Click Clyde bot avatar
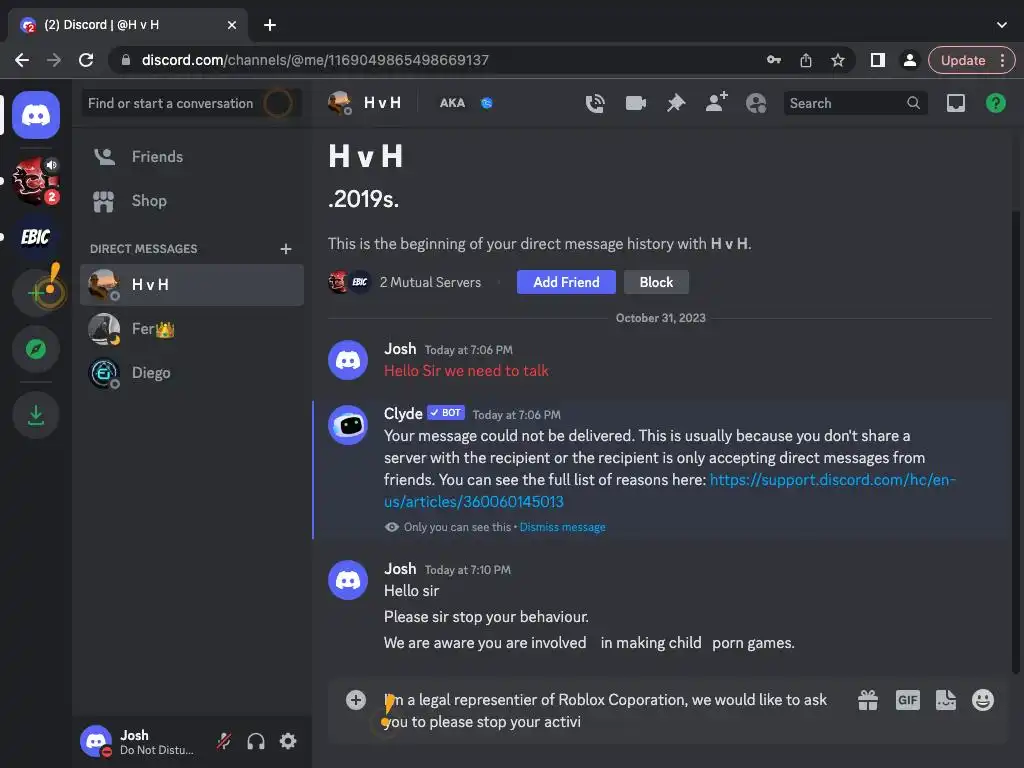The height and width of the screenshot is (768, 1024). click(347, 425)
